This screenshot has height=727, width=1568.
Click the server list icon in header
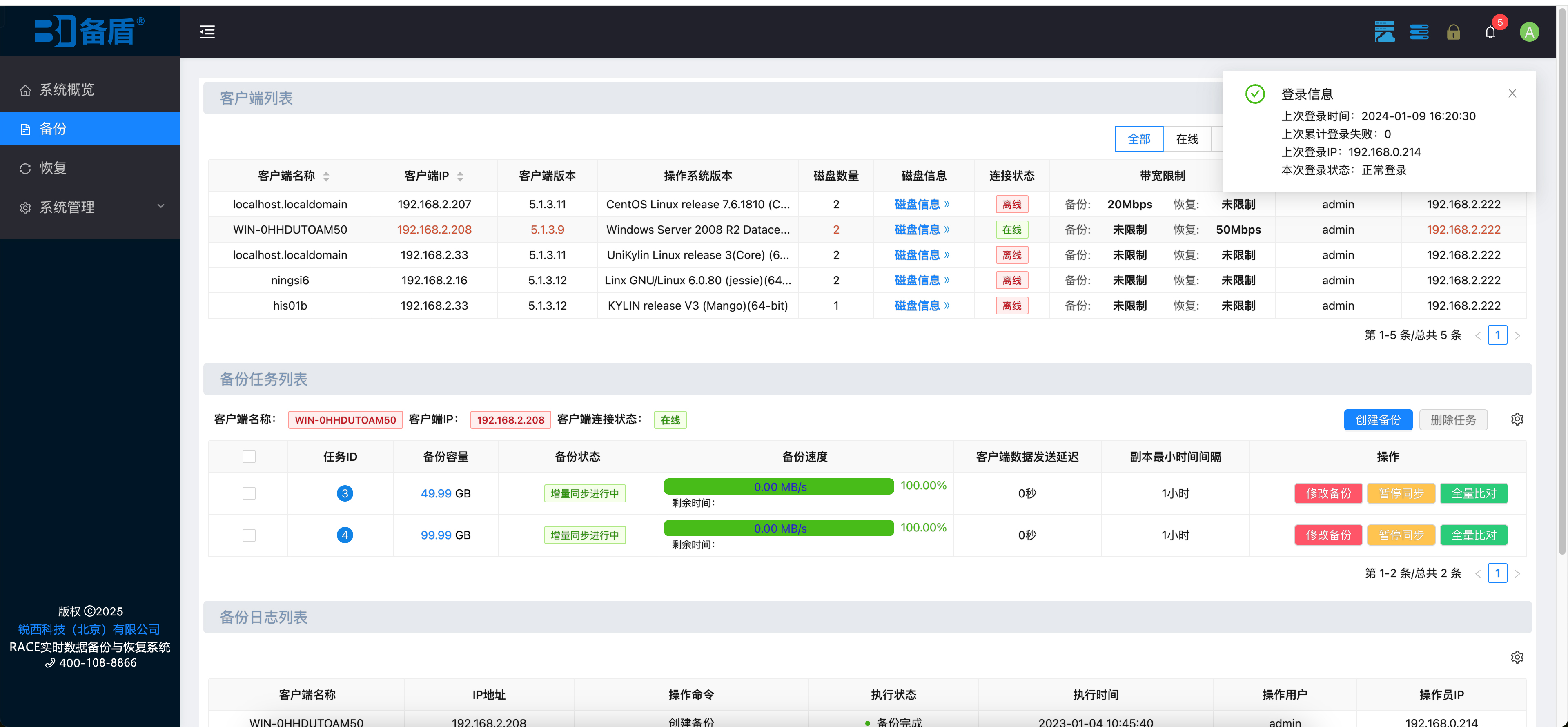click(x=1419, y=32)
